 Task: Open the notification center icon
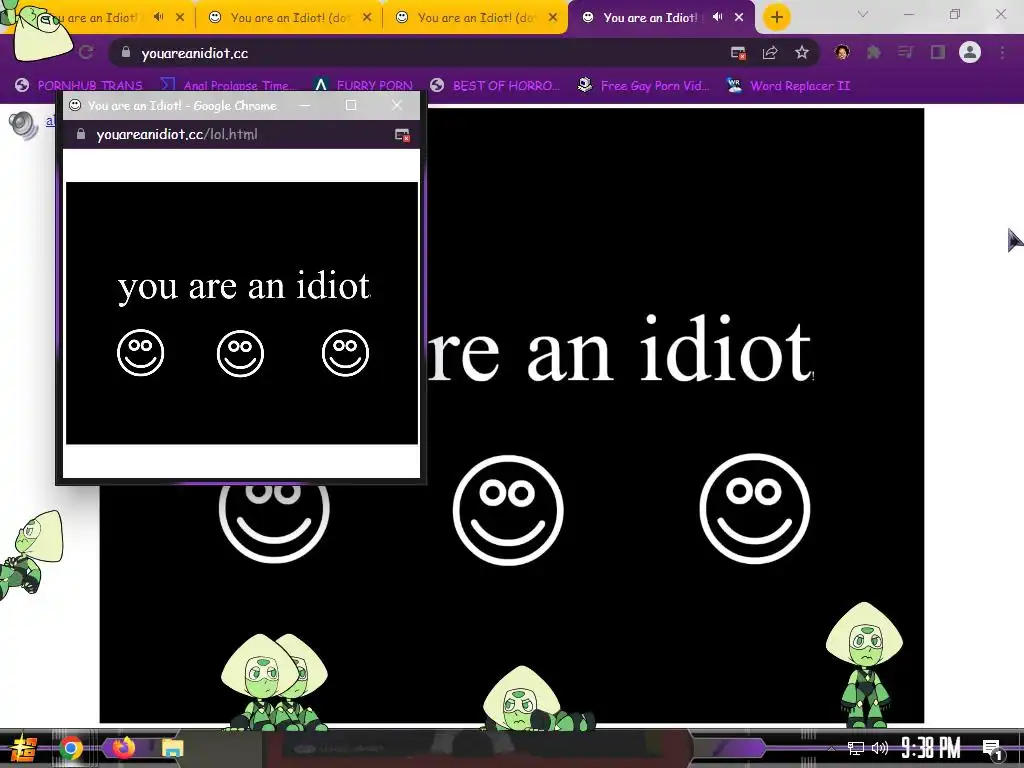pos(992,750)
